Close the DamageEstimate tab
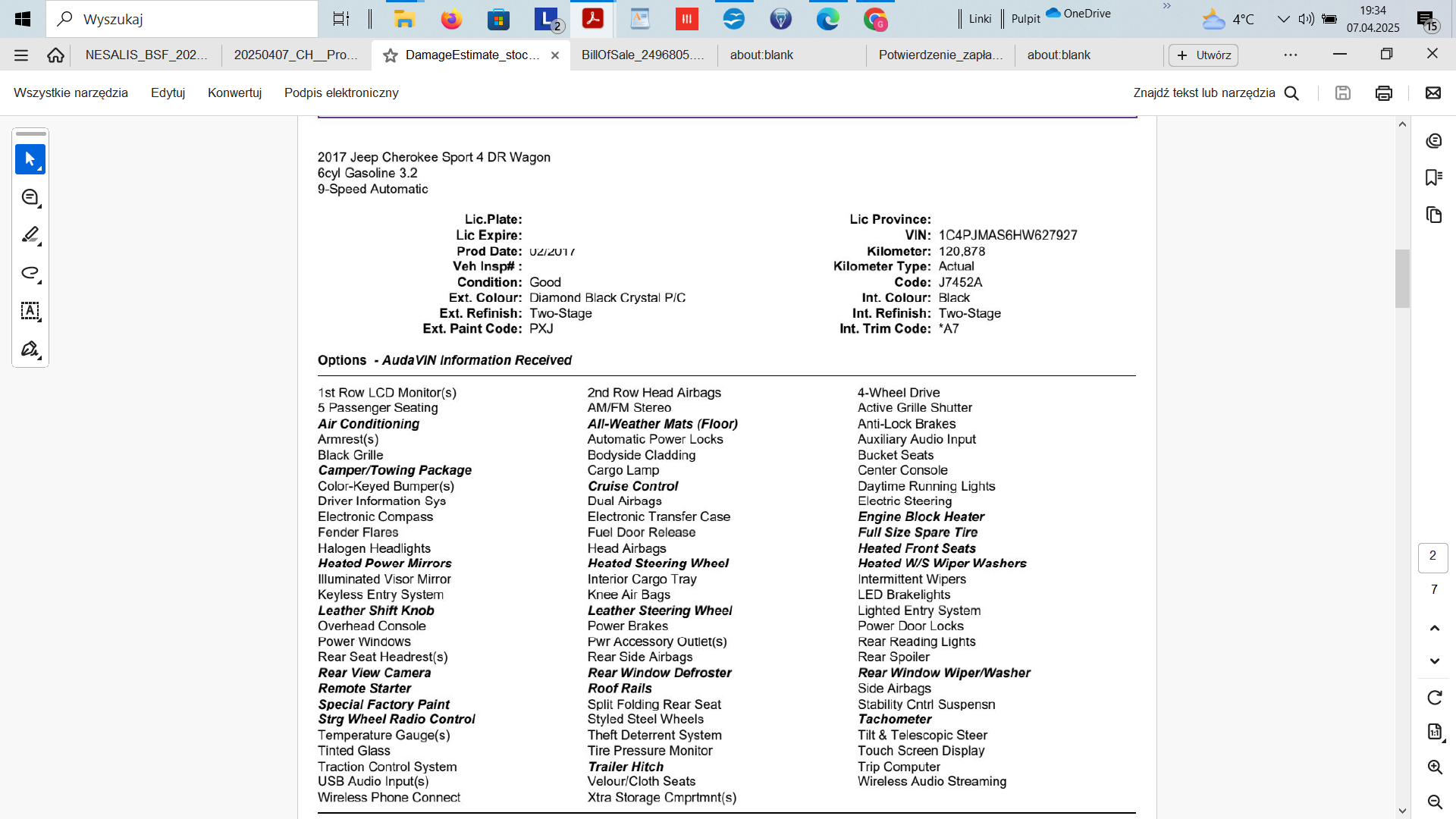This screenshot has height=819, width=1456. [x=555, y=55]
